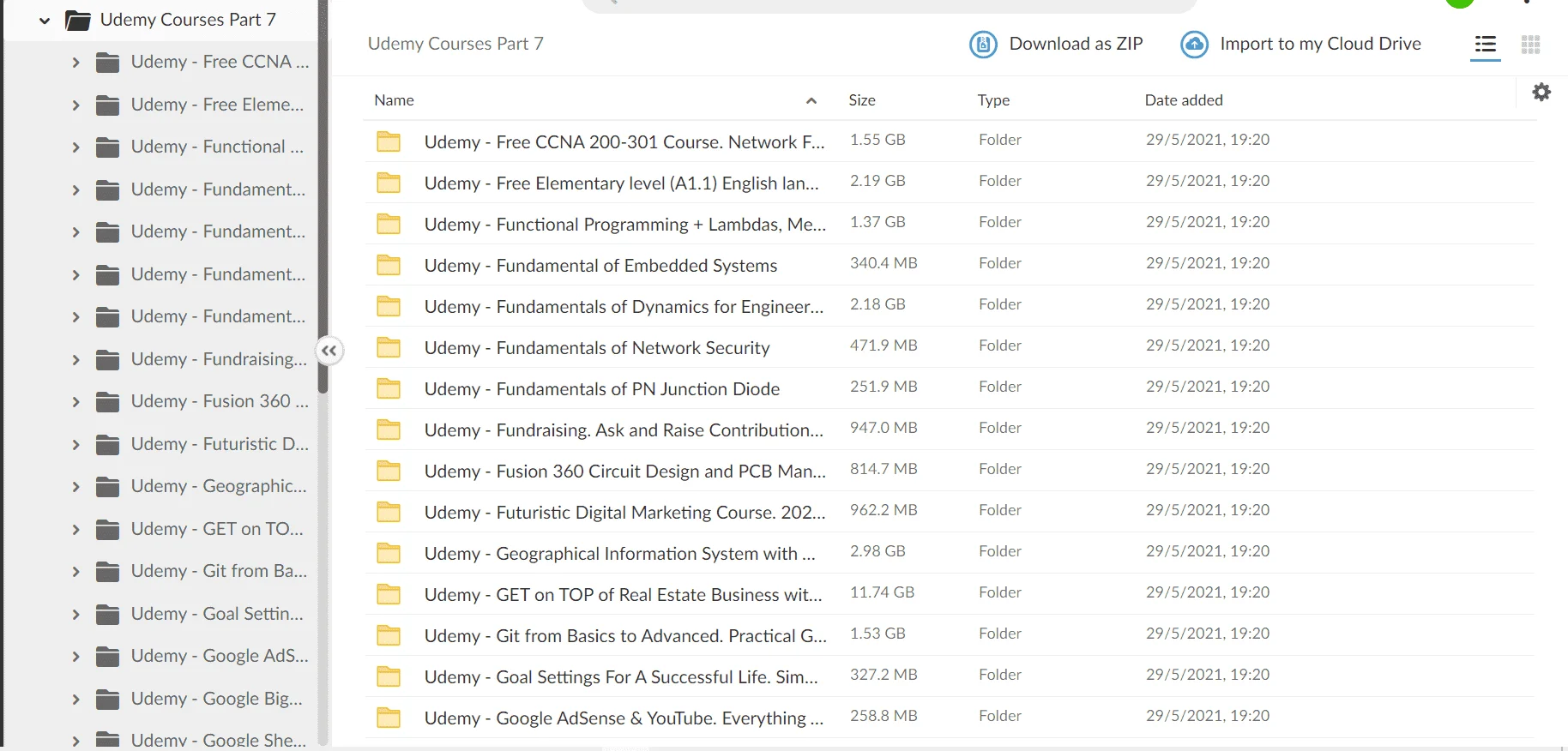Image resolution: width=1568 pixels, height=751 pixels.
Task: Click sidebar folder icon of Udemy Courses Part 7
Action: pos(78,20)
